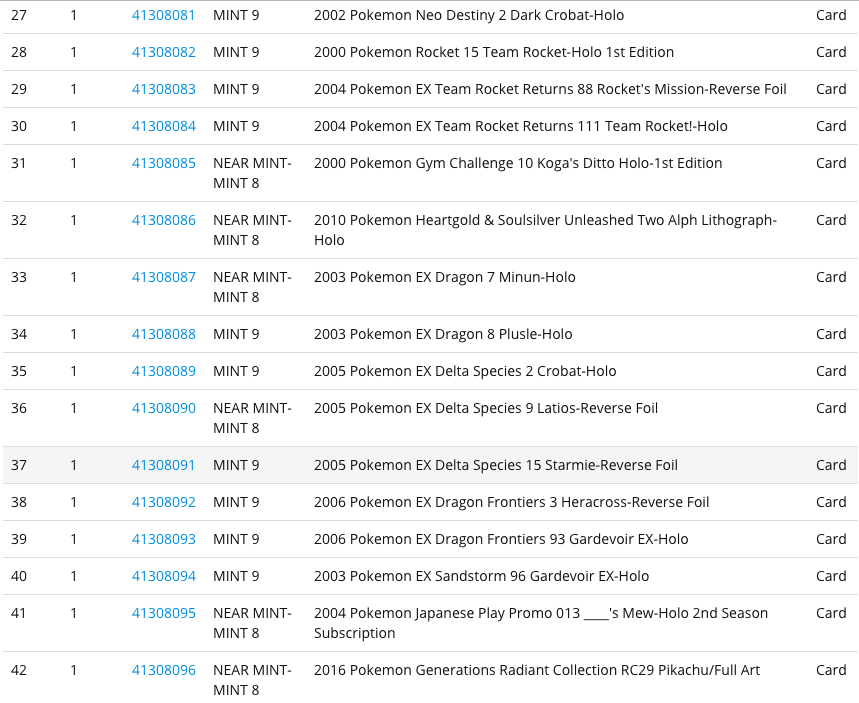Image resolution: width=859 pixels, height=703 pixels.
Task: Open cert number 41308082 link
Action: [163, 52]
